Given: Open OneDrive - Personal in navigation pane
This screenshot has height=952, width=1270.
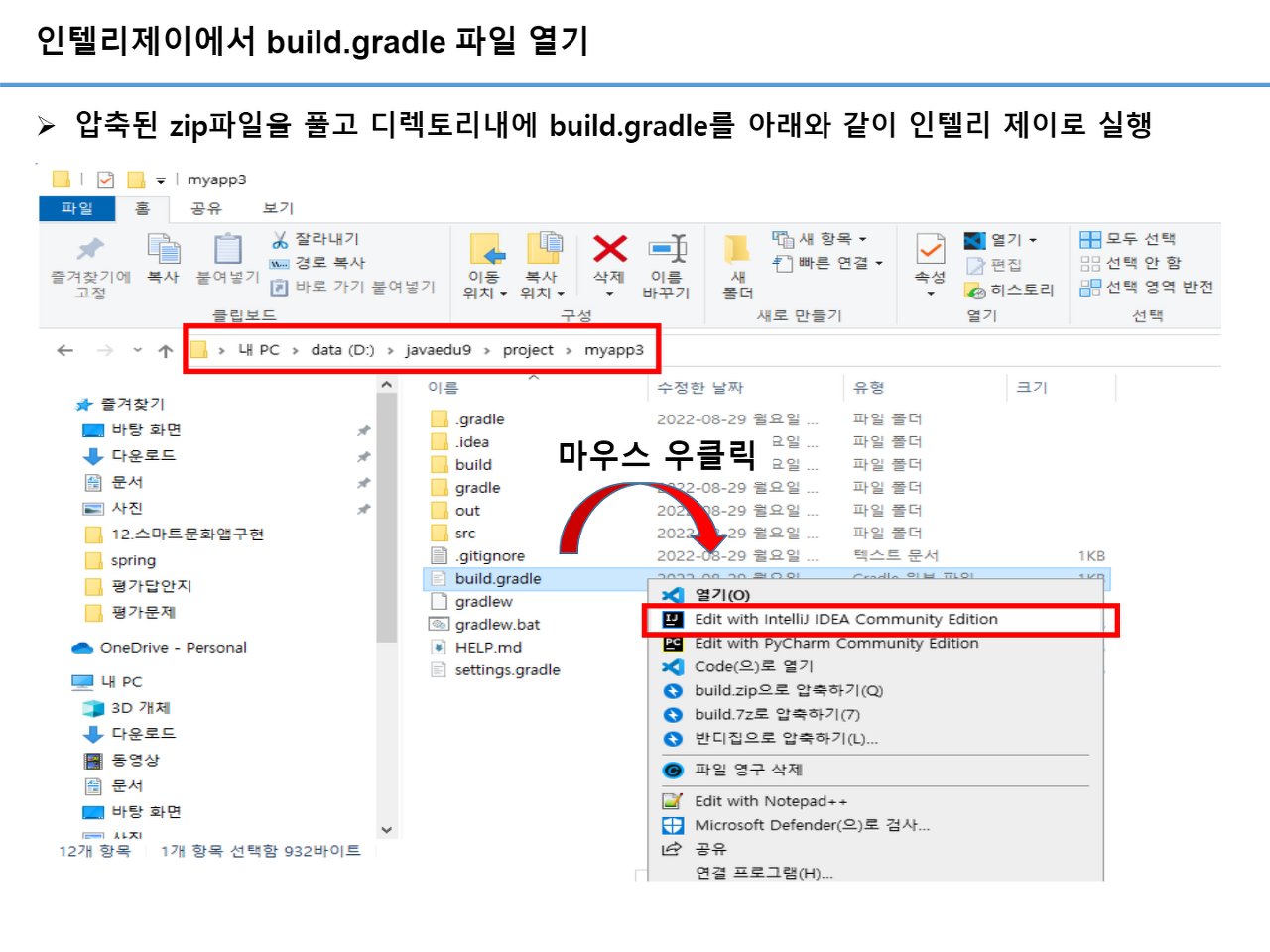Looking at the screenshot, I should [x=173, y=648].
